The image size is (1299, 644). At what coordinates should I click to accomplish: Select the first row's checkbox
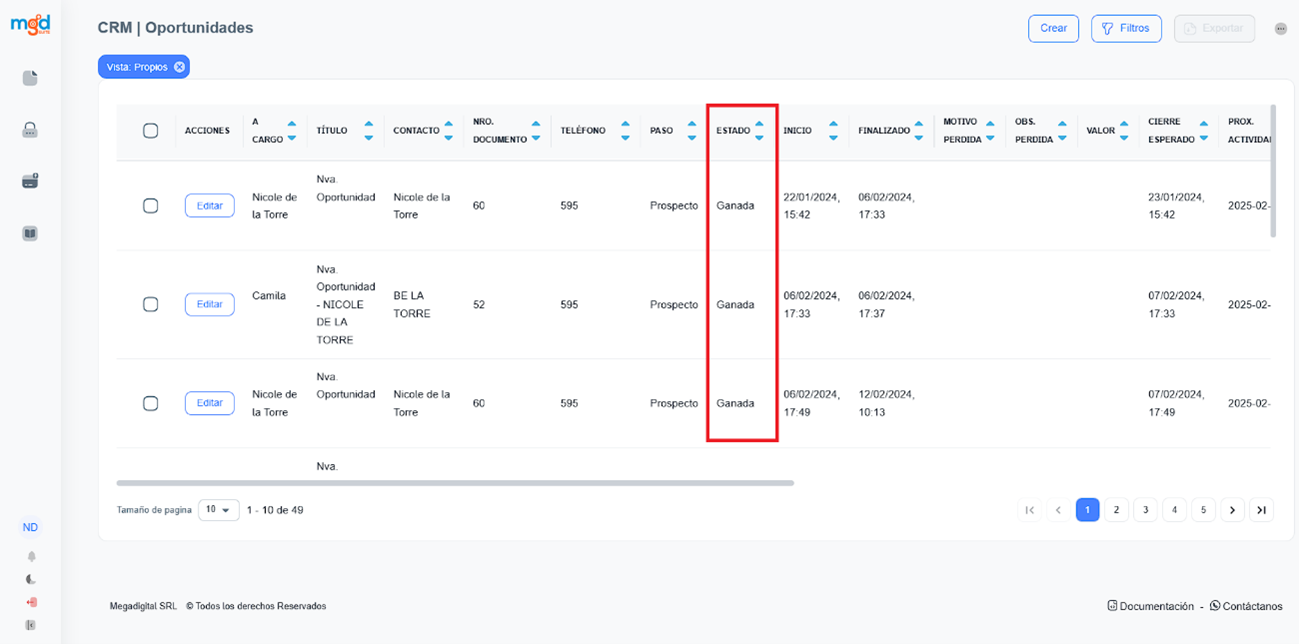(x=151, y=205)
